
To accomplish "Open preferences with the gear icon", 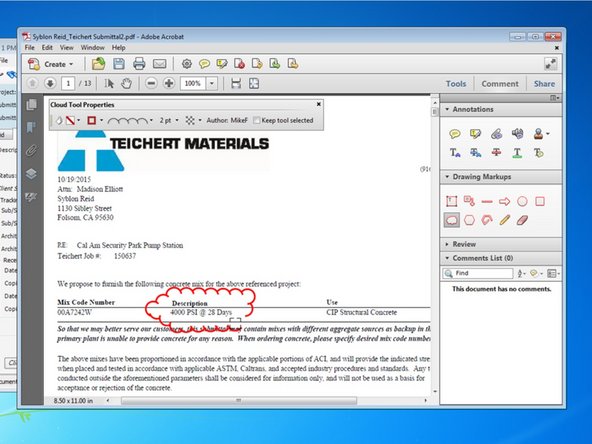I will coord(187,64).
